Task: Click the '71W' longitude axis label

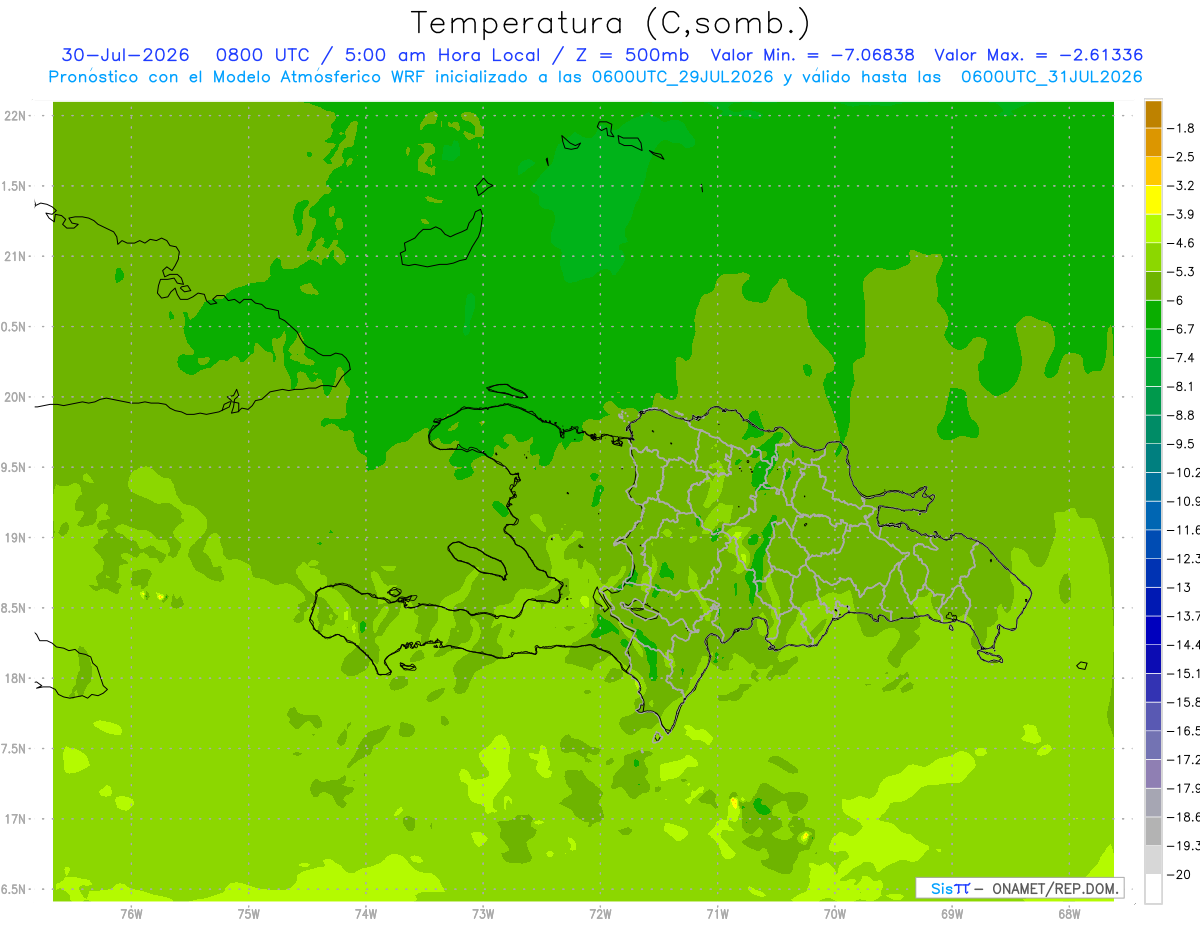Action: (717, 914)
